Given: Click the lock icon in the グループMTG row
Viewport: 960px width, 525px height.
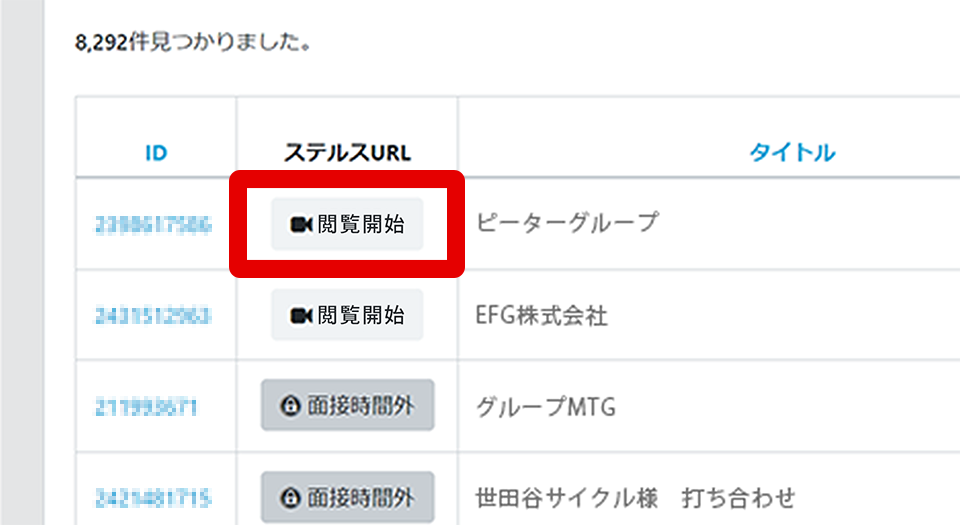Looking at the screenshot, I should (x=290, y=405).
